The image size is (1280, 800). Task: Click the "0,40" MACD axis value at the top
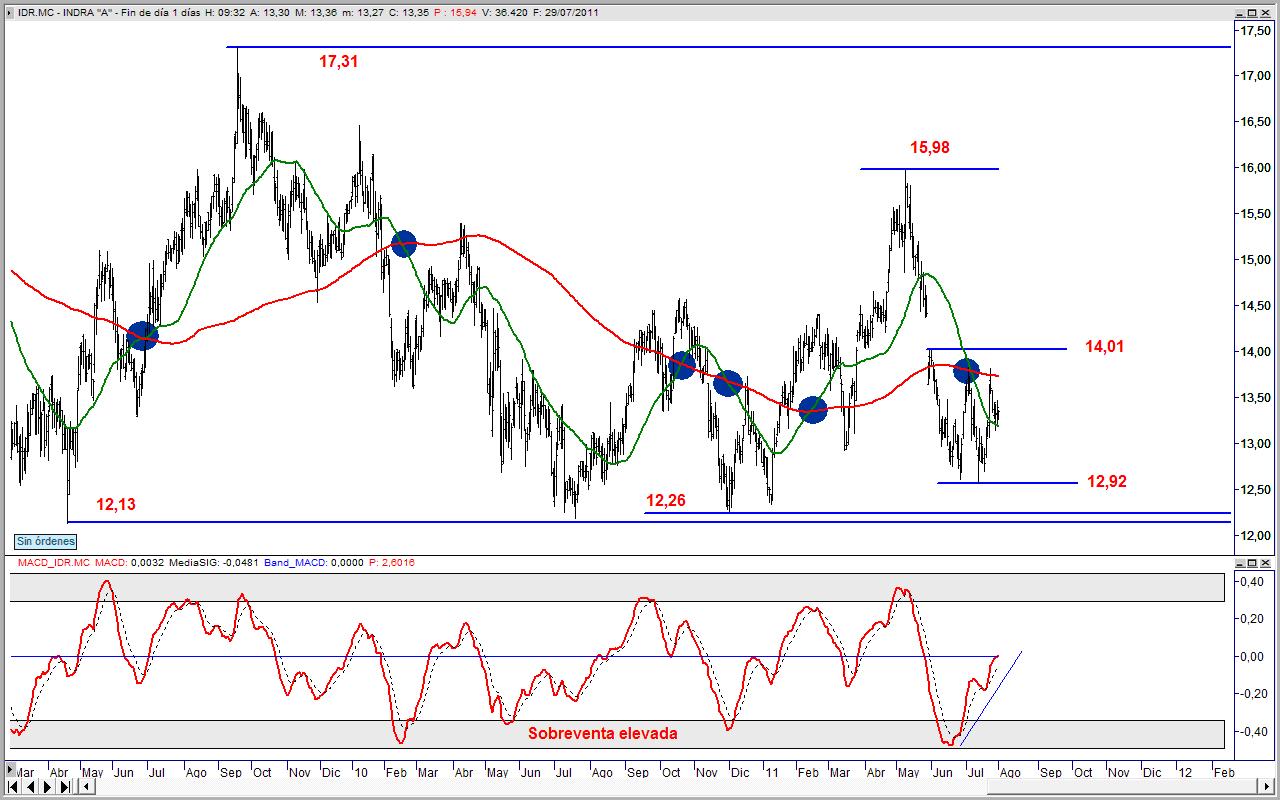(1254, 582)
